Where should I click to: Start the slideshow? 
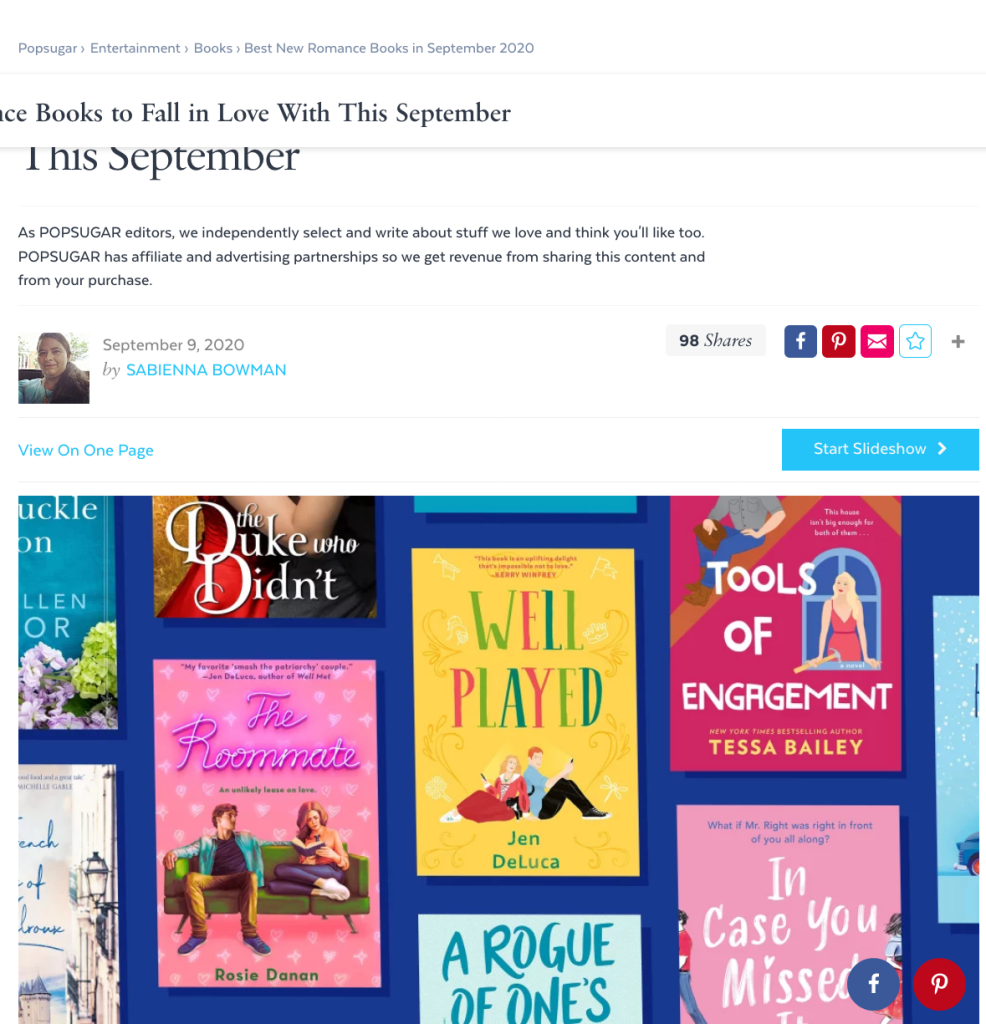(x=880, y=449)
